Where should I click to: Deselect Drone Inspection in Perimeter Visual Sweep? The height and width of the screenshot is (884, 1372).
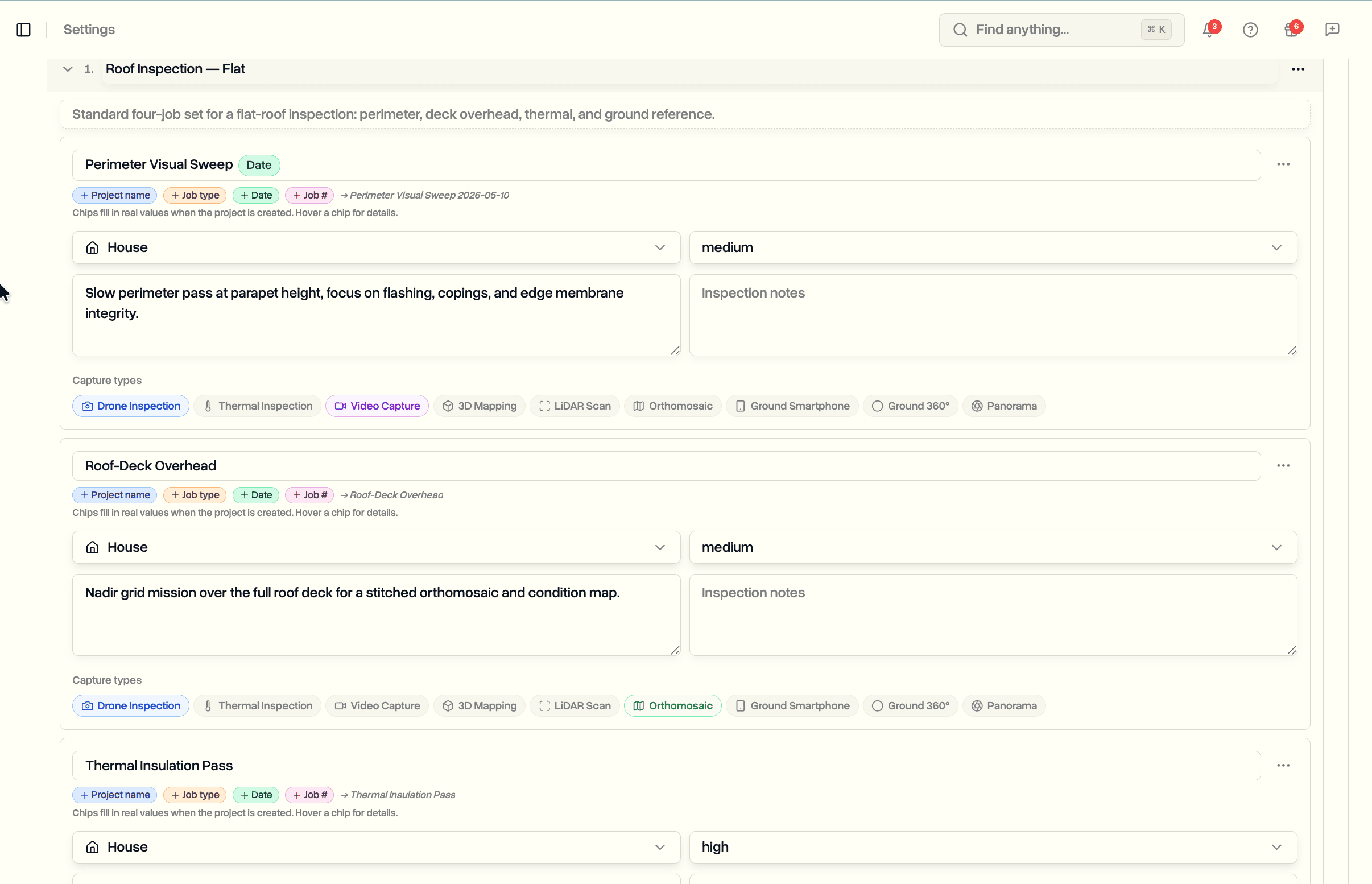[x=131, y=406]
